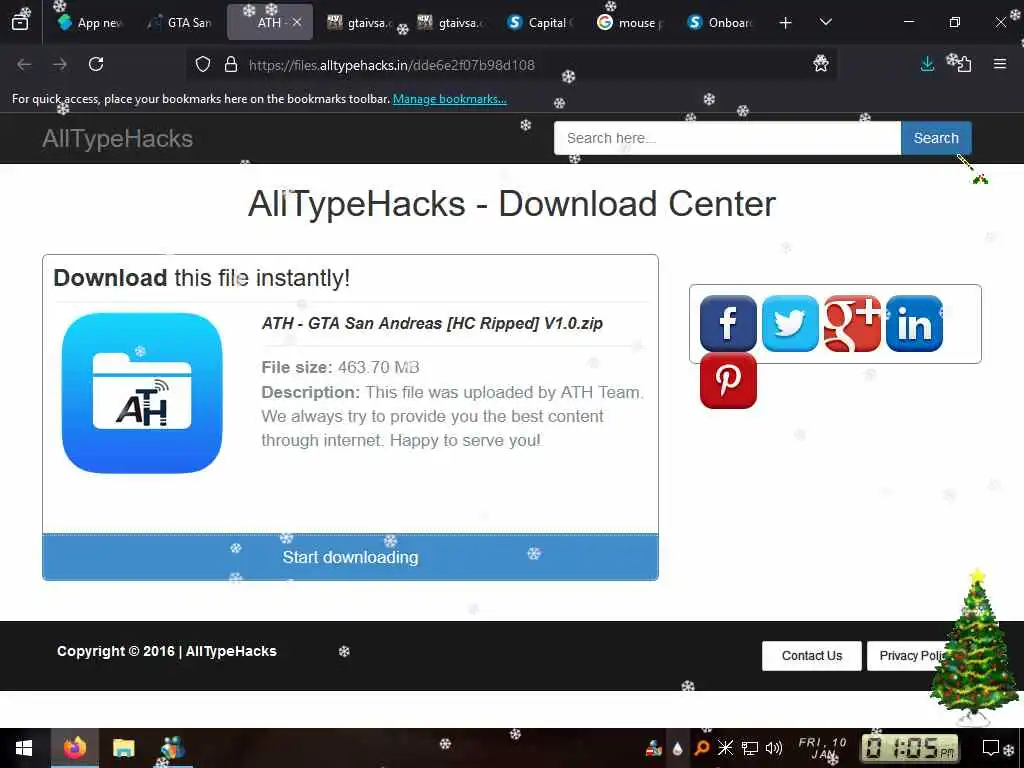Click the blue Search button
Screen dimensions: 1024x768
[x=936, y=138]
